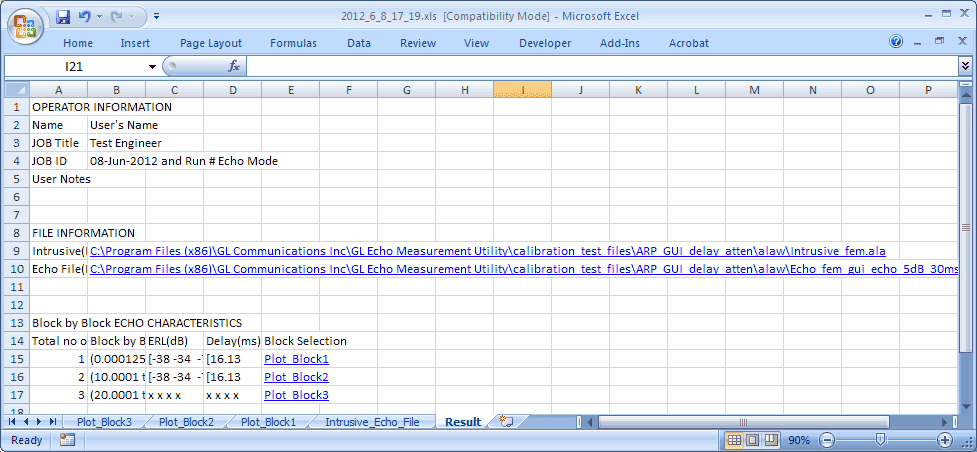Open the Name Box dropdown arrow
This screenshot has height=452, width=977.
click(x=152, y=66)
